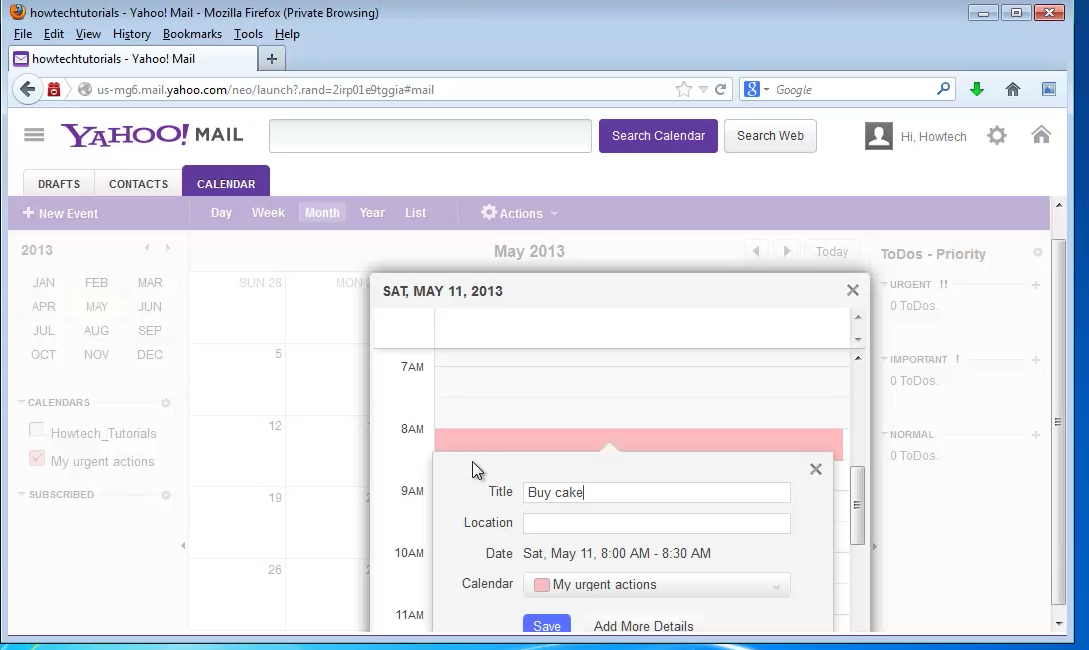Image resolution: width=1089 pixels, height=650 pixels.
Task: Click the pink 8AM event block
Action: 638,439
